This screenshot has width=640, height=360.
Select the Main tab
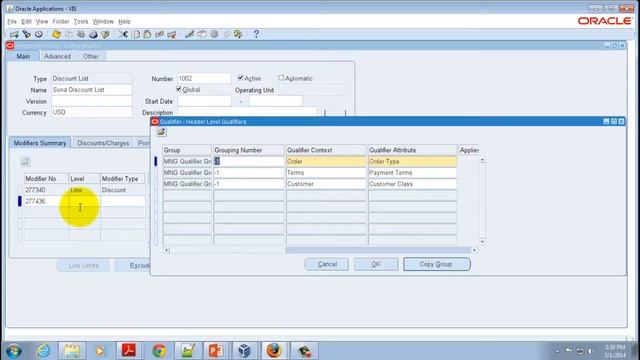point(23,56)
